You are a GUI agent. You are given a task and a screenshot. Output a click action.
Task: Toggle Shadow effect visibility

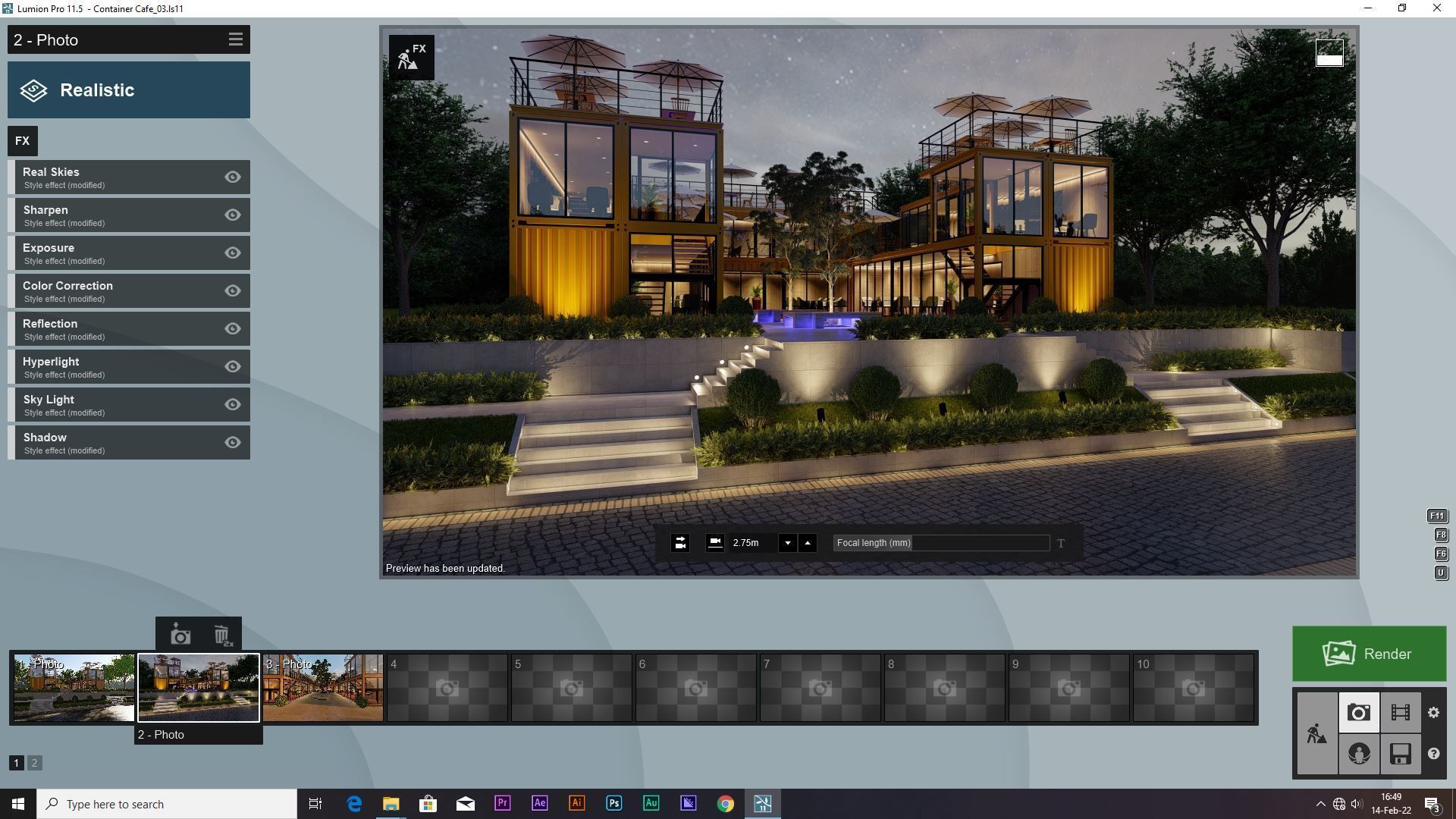[x=233, y=442]
